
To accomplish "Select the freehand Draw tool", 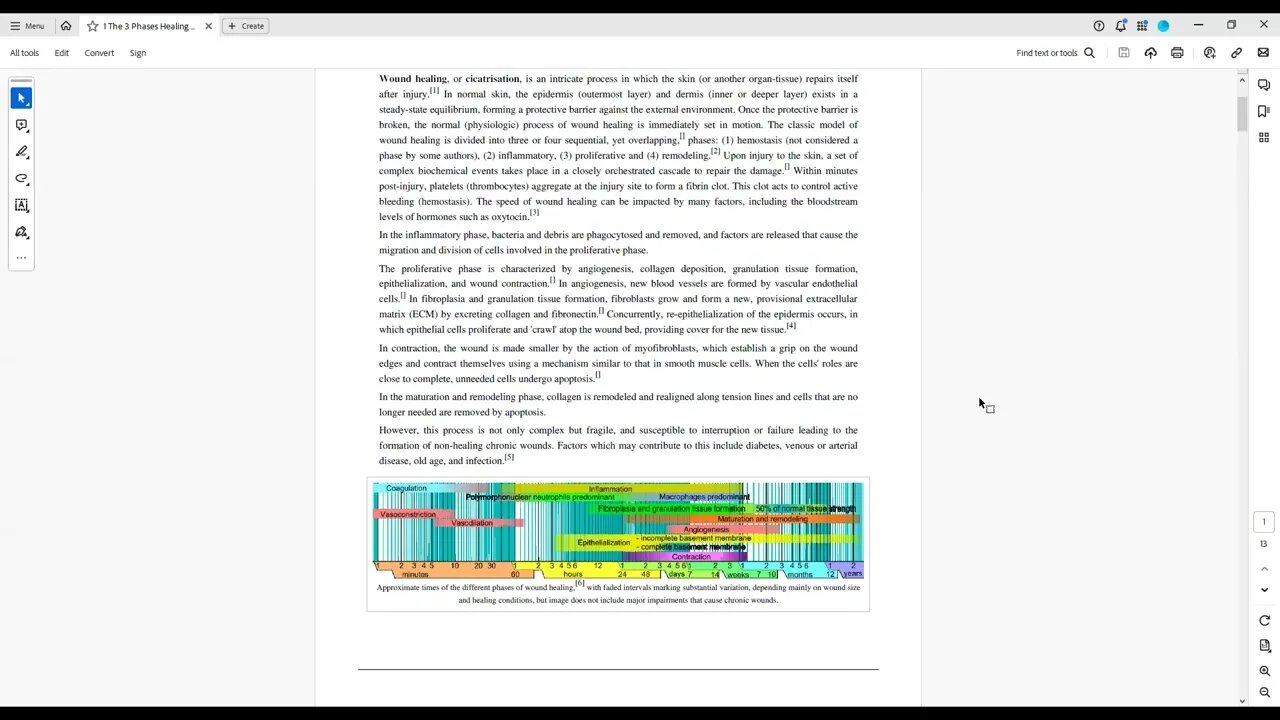I will (21, 179).
